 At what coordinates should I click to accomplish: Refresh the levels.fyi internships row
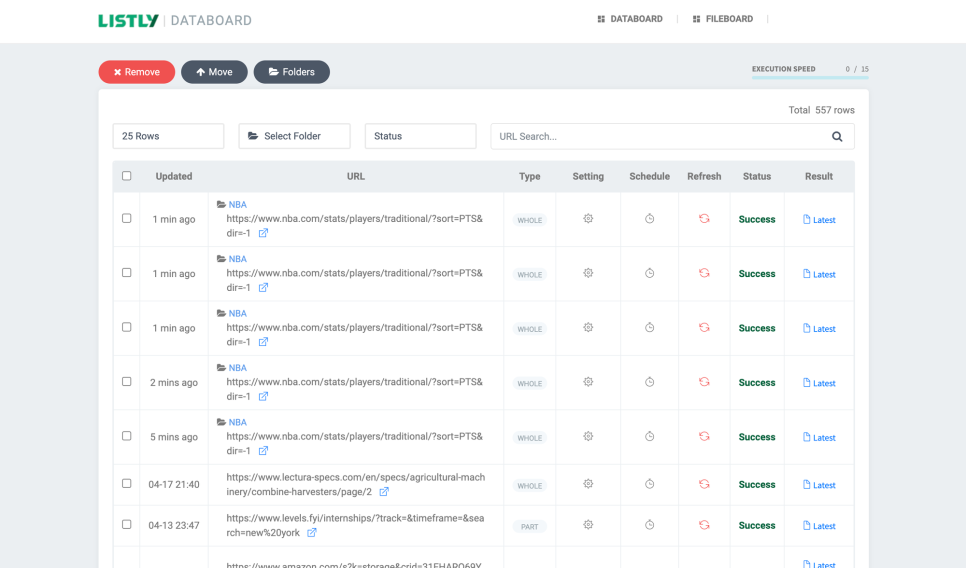pos(704,525)
